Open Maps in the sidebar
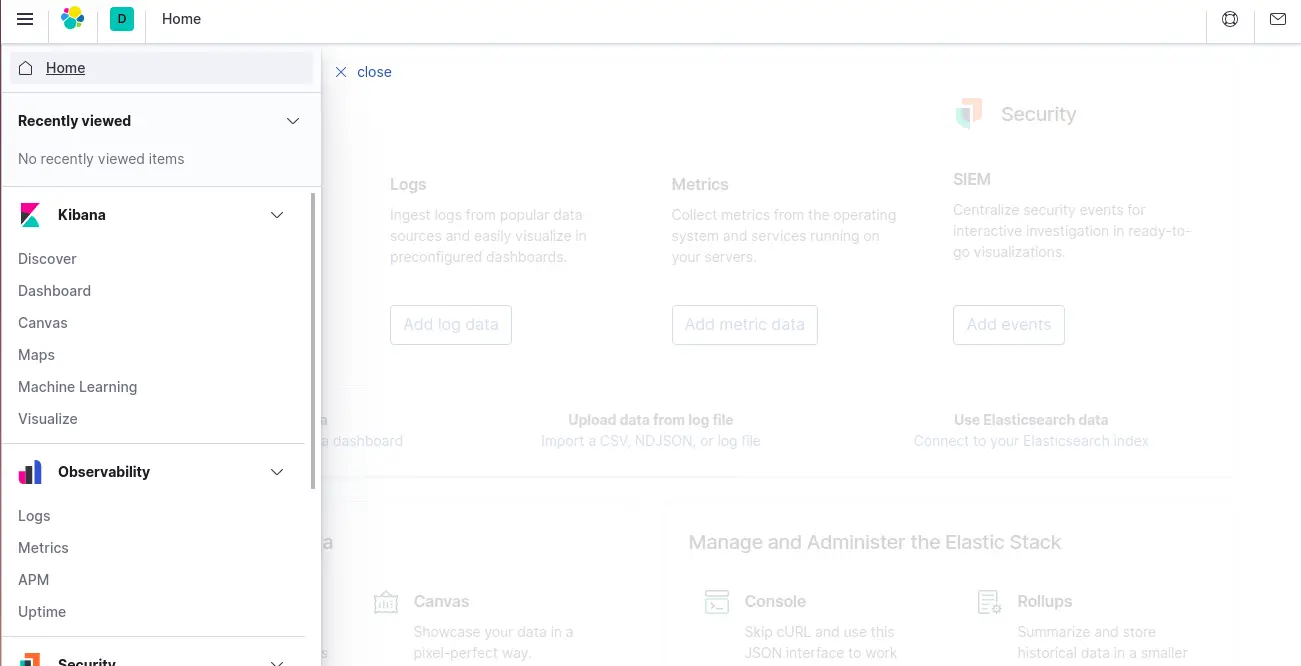The image size is (1301, 666). pos(36,355)
